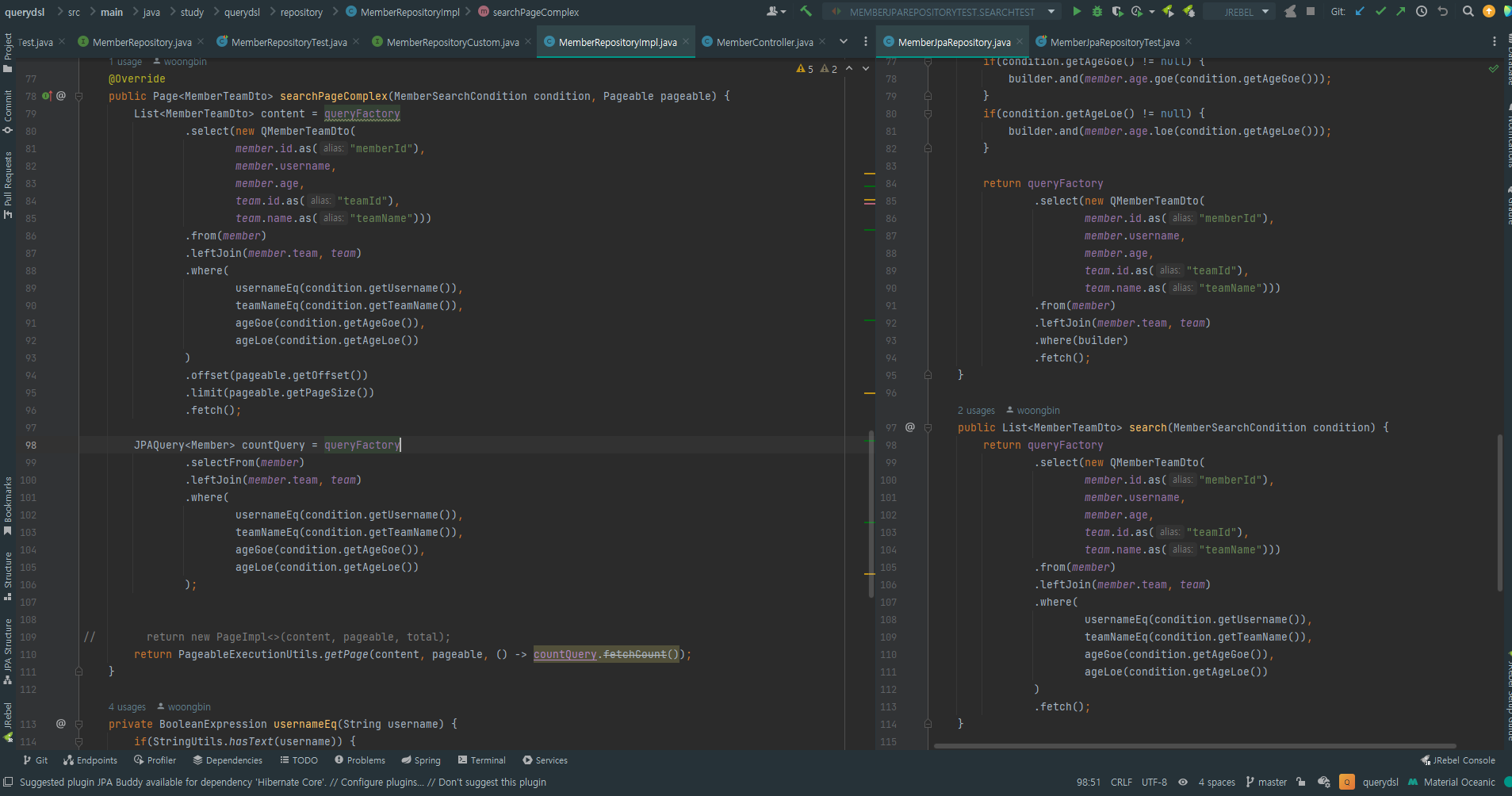1512x796 pixels.
Task: Toggle the inspection highlight level eye icon
Action: [x=1183, y=783]
